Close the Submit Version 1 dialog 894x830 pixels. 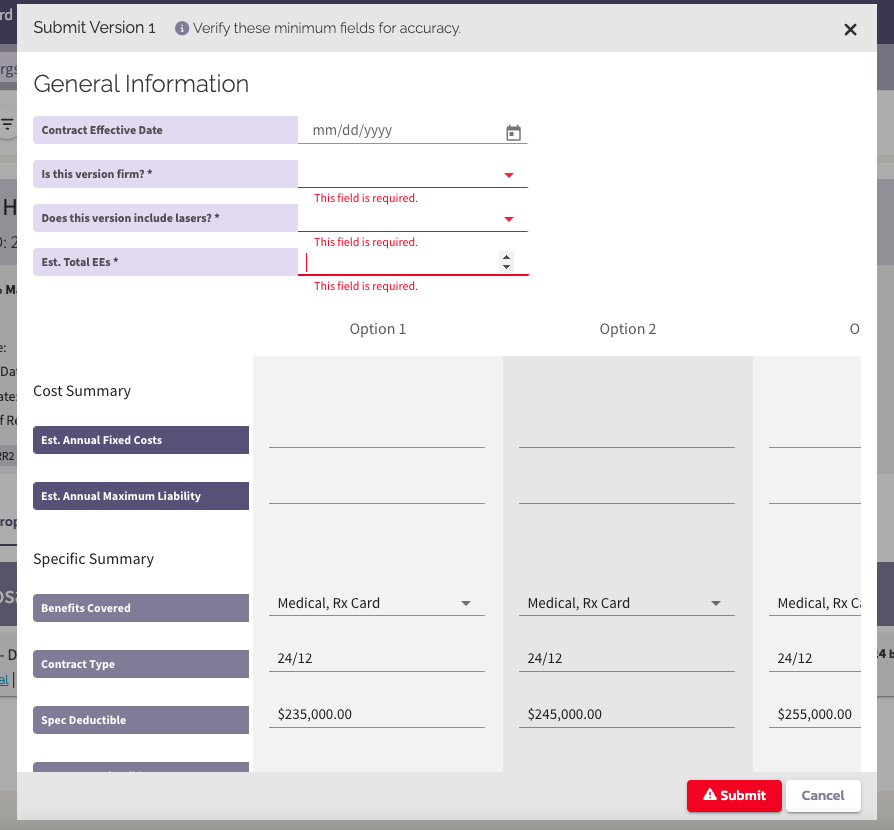pos(850,29)
